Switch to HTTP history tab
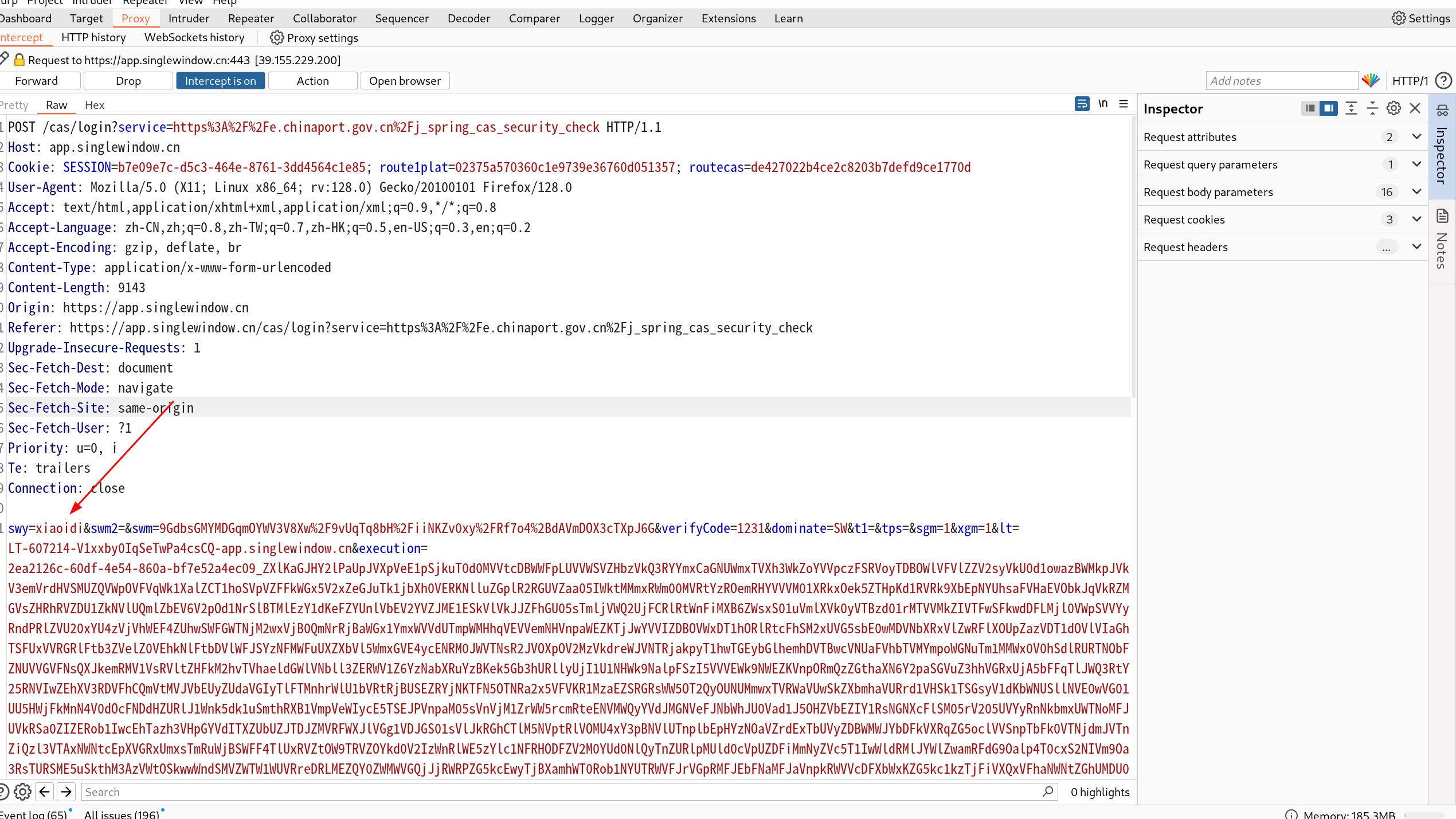Viewport: 1456px width, 819px height. [93, 37]
